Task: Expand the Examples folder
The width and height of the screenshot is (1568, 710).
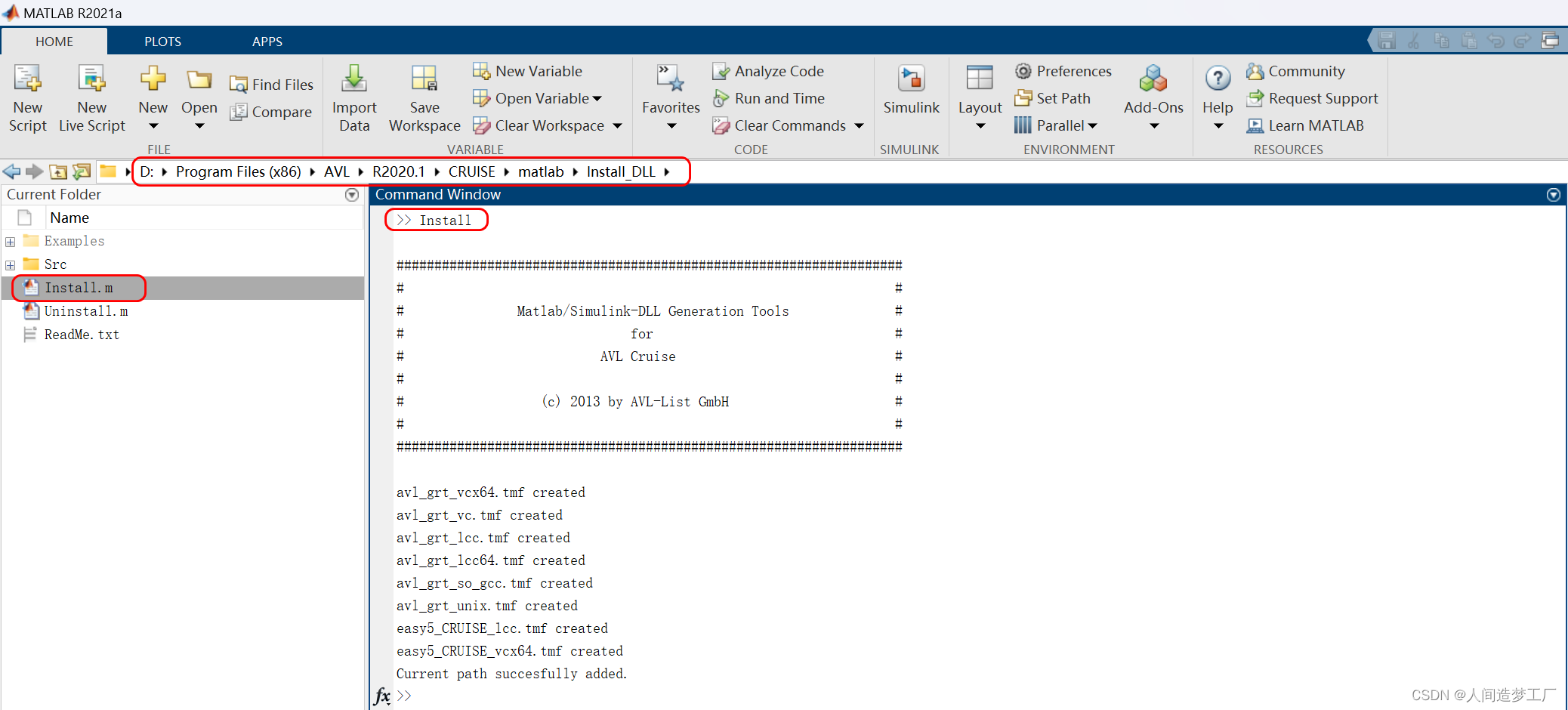Action: (10, 242)
